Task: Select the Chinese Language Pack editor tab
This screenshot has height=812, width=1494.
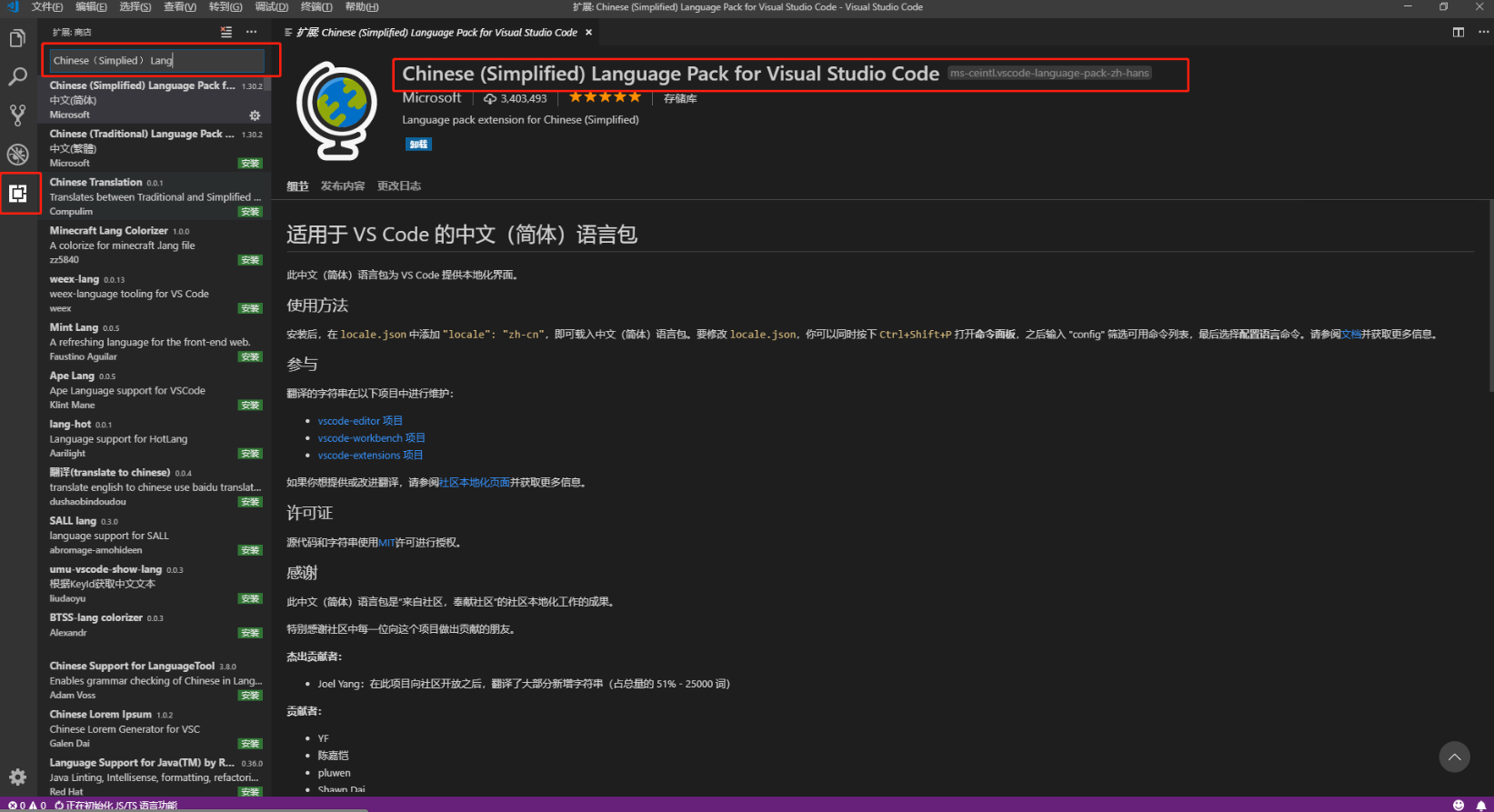Action: click(438, 32)
